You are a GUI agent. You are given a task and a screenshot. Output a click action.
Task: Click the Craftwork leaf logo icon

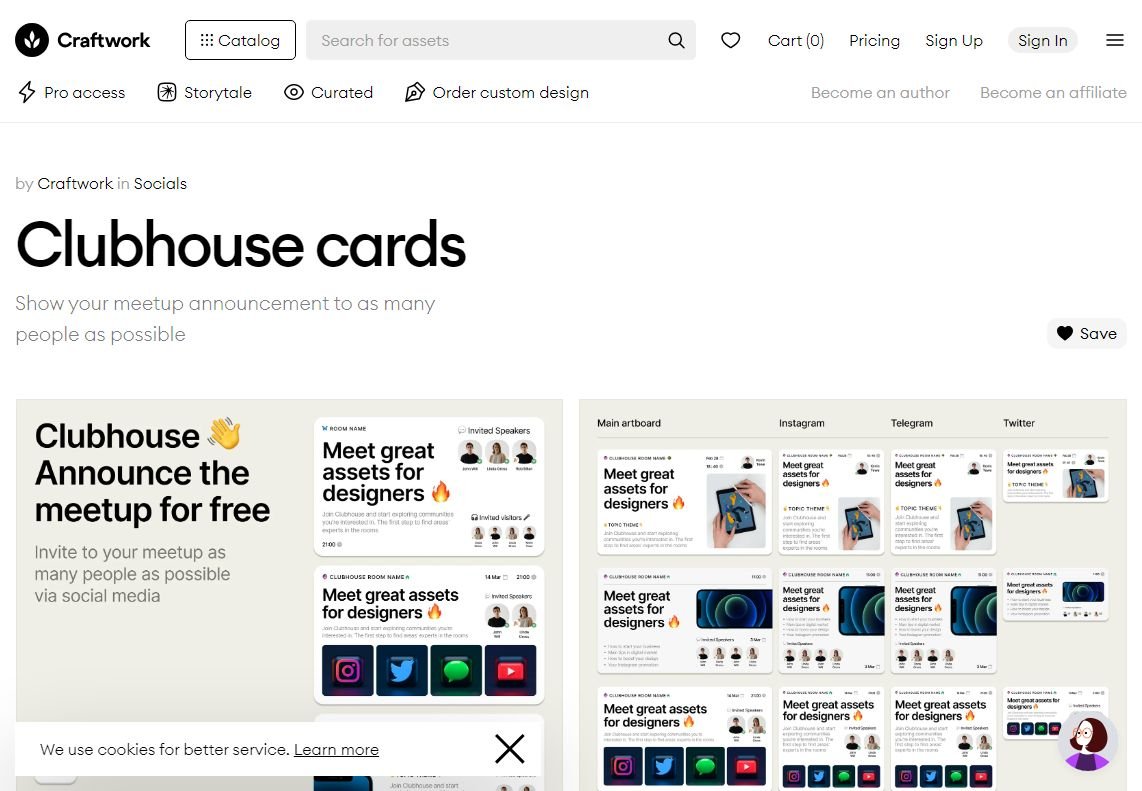click(x=32, y=40)
